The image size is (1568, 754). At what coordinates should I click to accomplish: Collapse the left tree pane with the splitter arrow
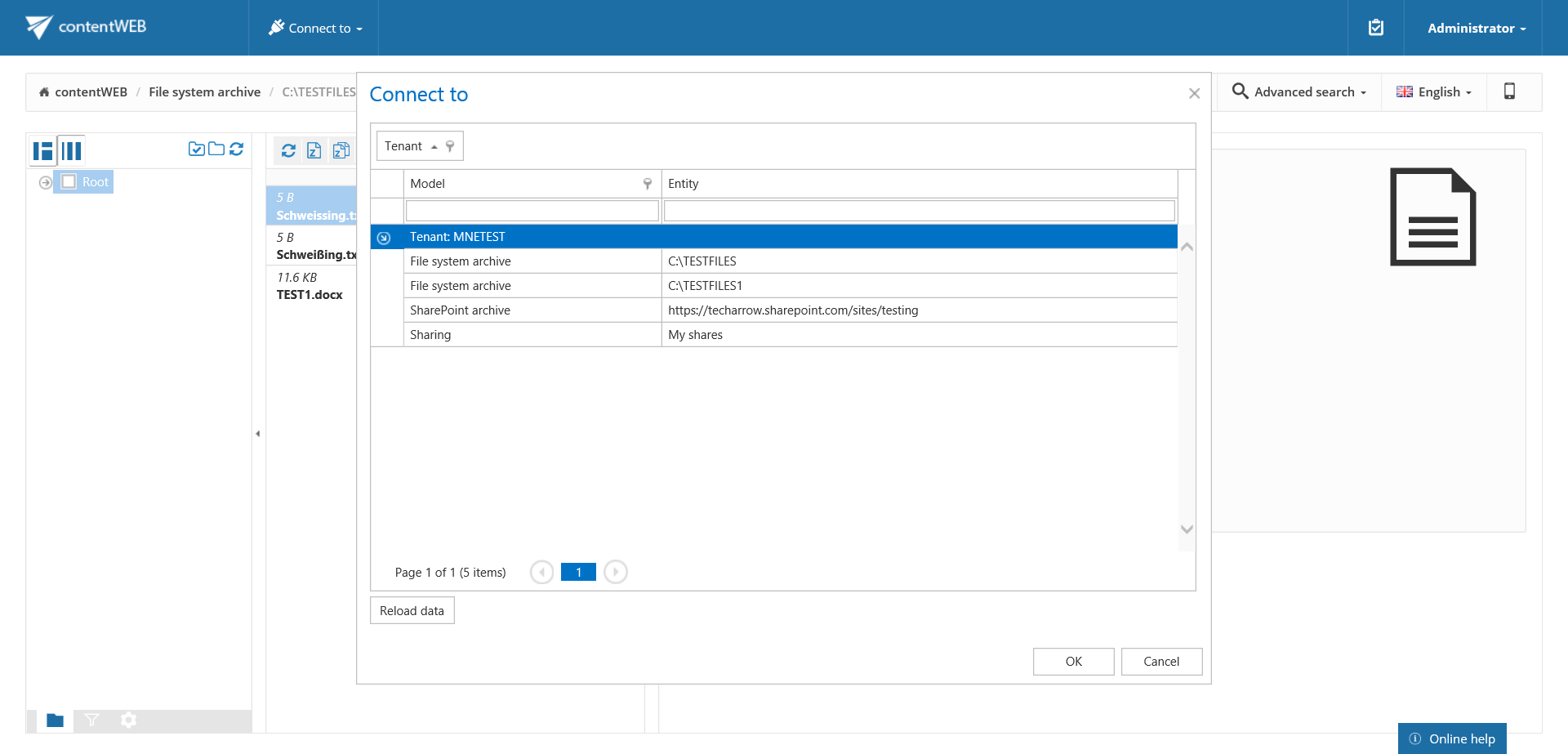point(258,434)
